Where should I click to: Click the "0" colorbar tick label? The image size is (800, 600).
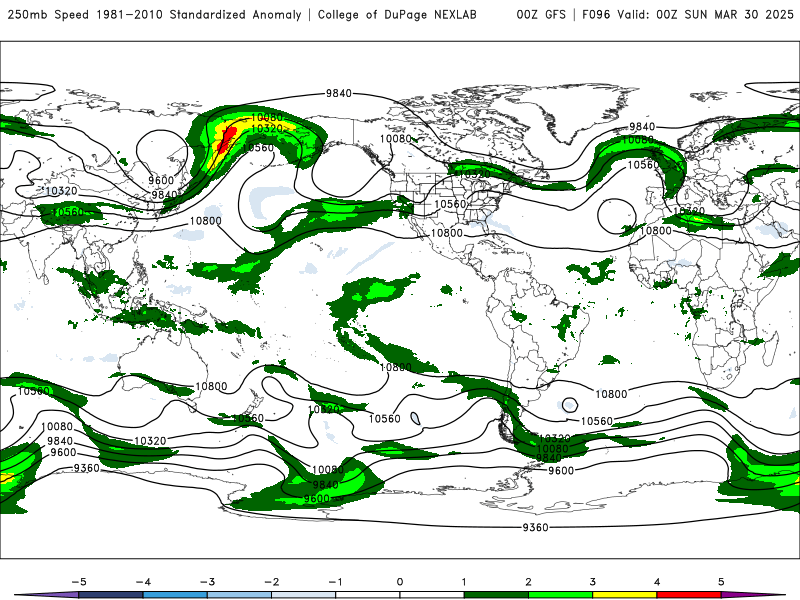coord(399,582)
